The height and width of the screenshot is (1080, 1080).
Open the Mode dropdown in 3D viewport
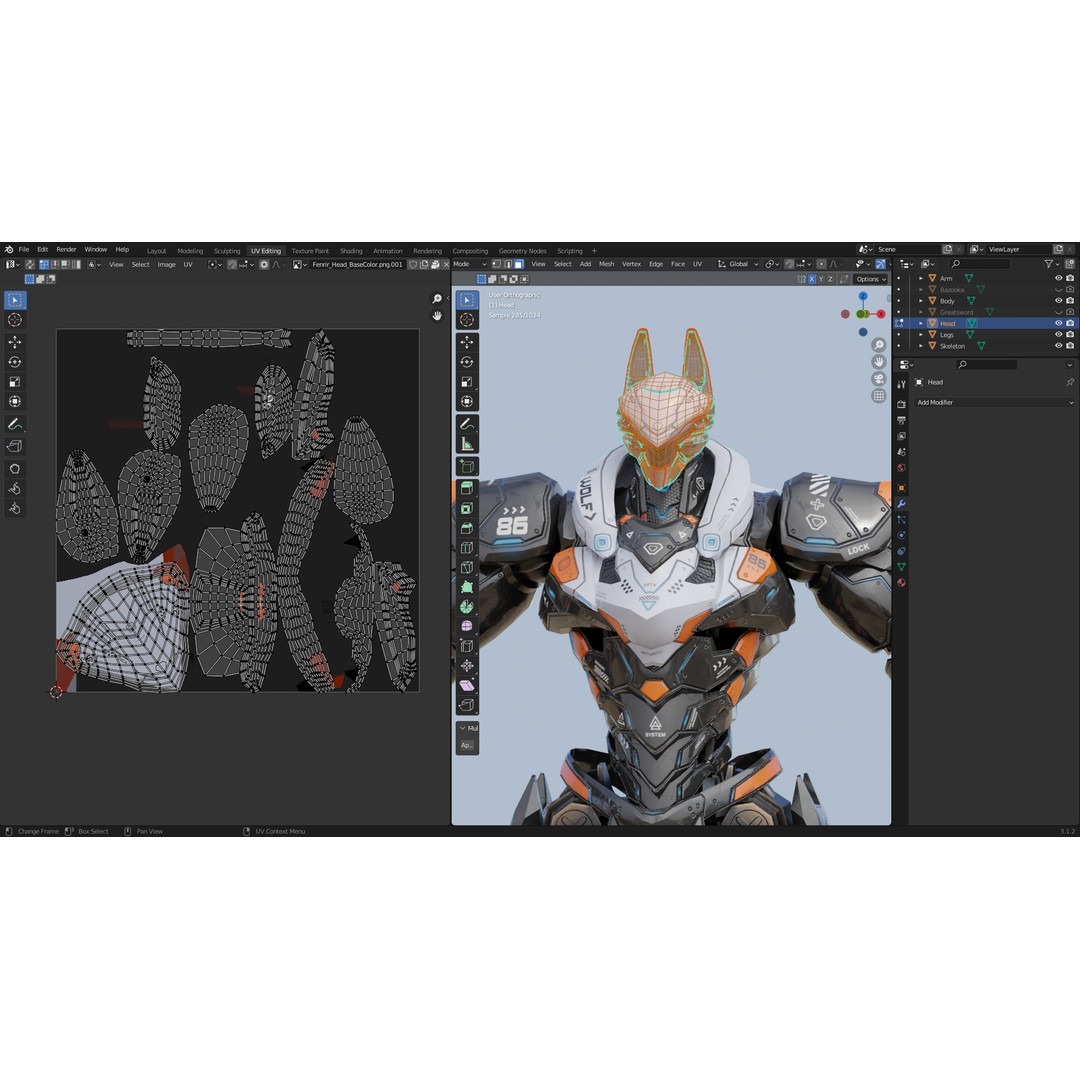click(470, 264)
